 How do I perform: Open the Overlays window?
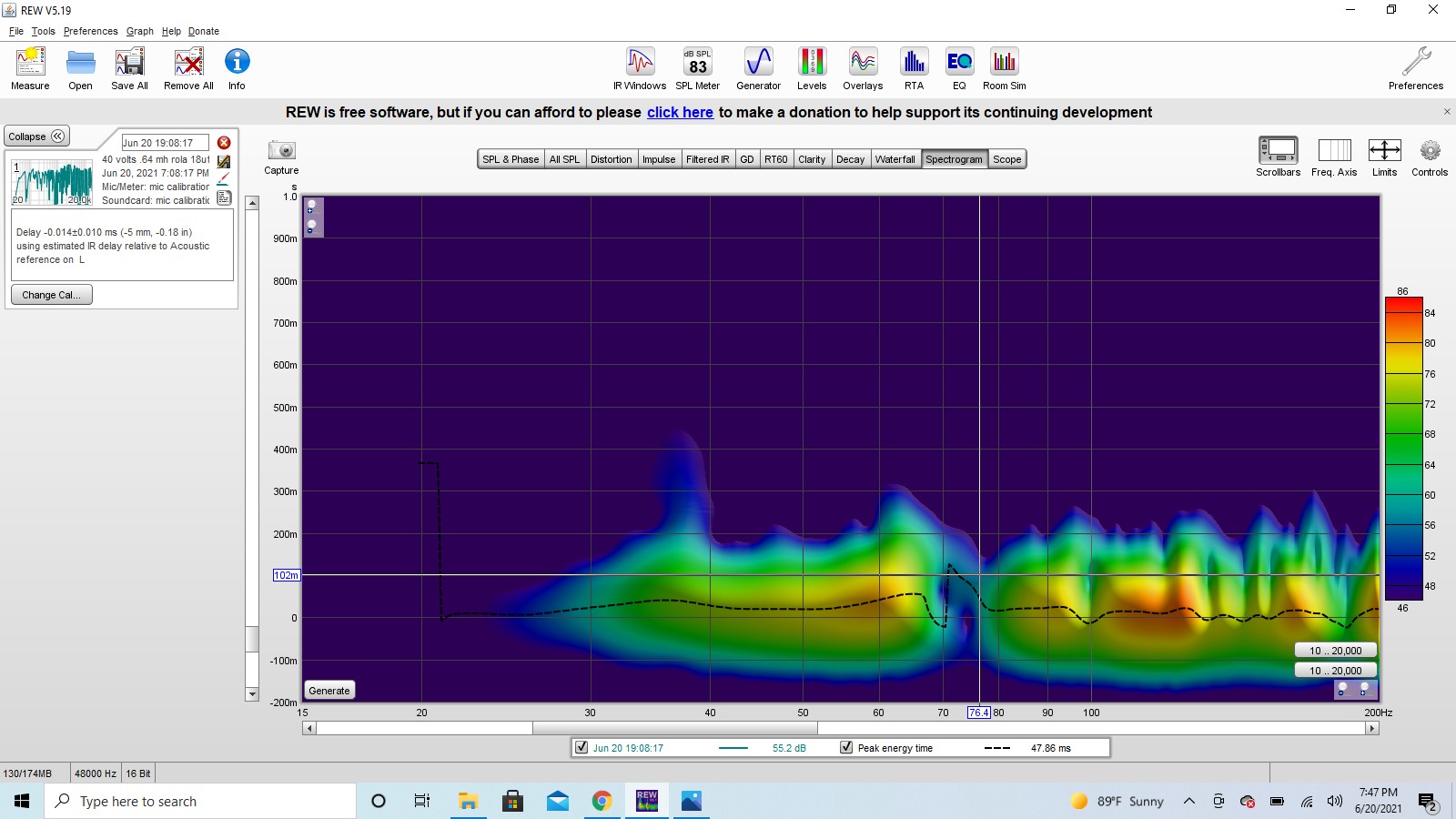point(863,62)
